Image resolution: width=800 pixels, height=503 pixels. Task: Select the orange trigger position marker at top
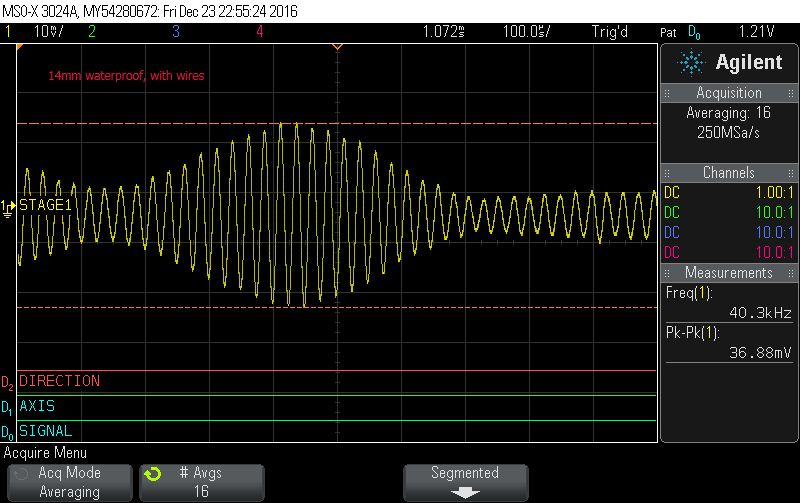[337, 47]
